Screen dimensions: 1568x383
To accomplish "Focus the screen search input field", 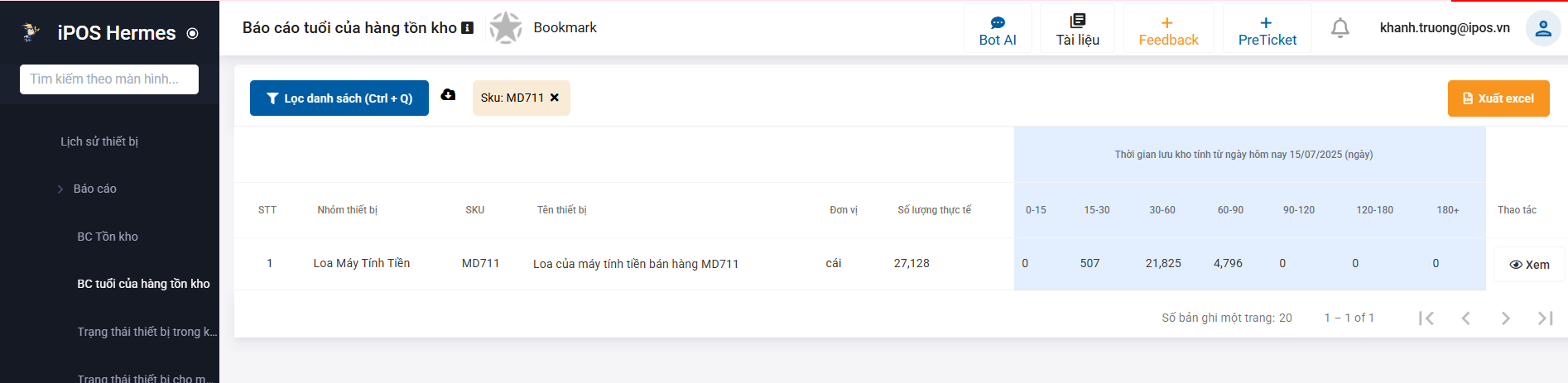I will point(109,79).
